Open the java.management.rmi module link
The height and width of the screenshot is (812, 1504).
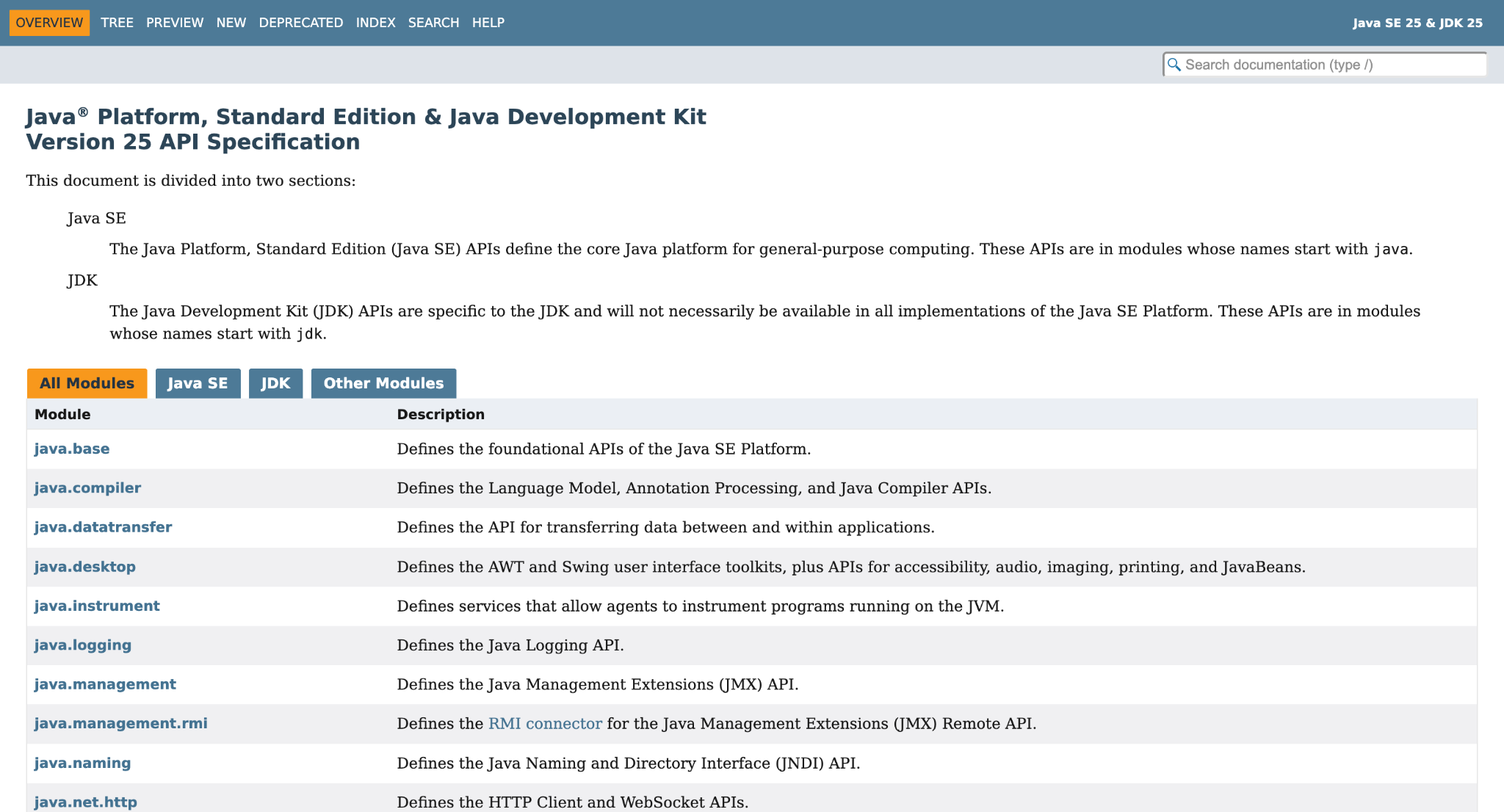(121, 723)
